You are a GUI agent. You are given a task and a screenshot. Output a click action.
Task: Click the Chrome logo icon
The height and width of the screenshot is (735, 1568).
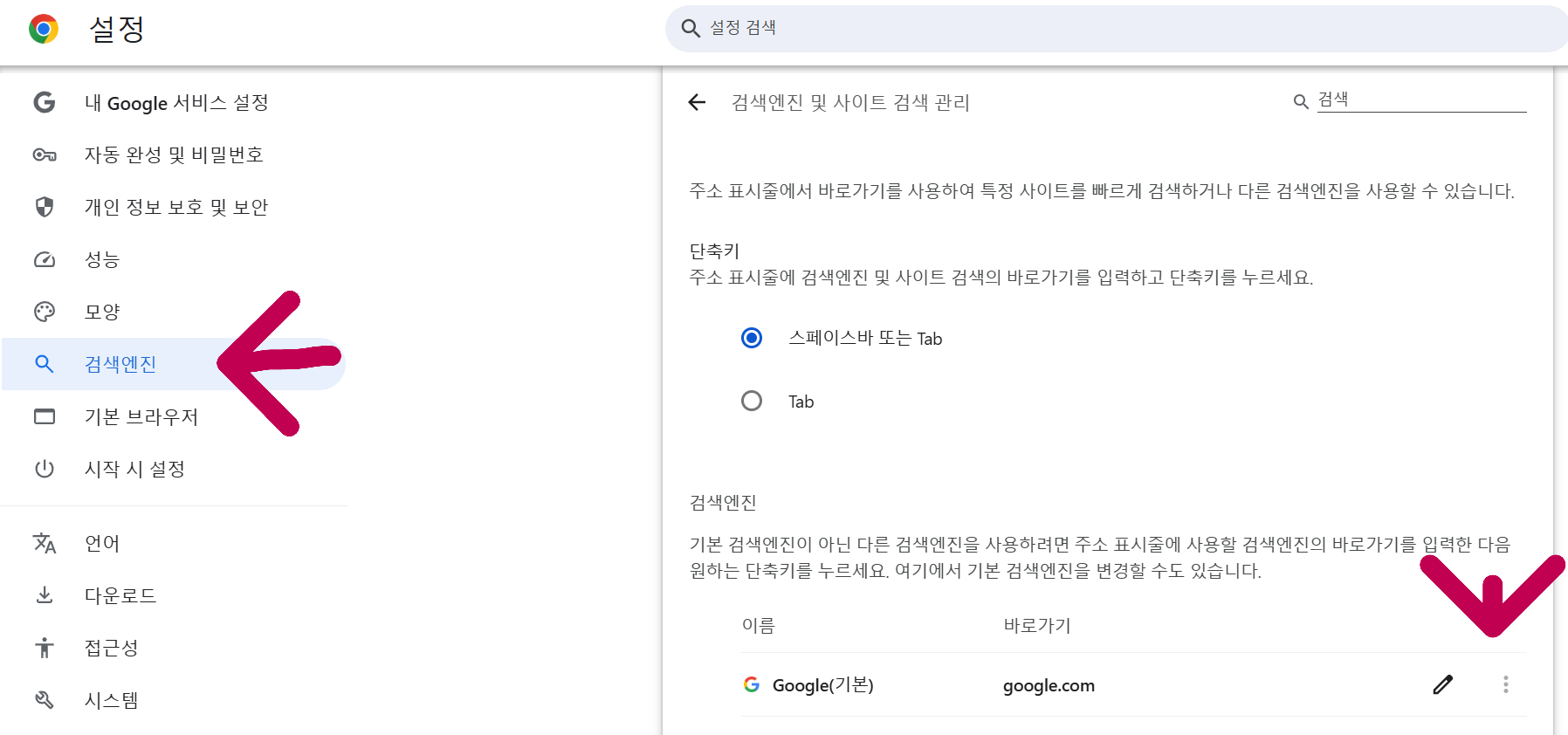43,29
